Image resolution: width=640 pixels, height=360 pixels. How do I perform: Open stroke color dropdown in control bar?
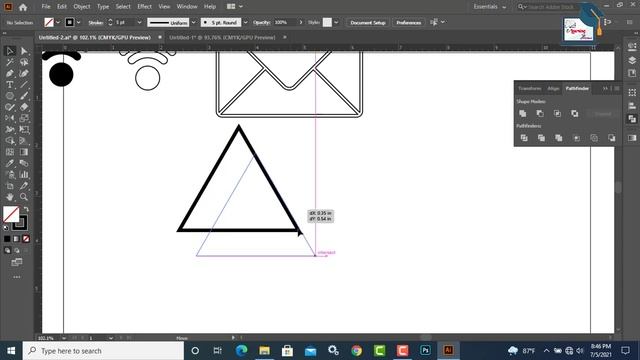(x=78, y=22)
